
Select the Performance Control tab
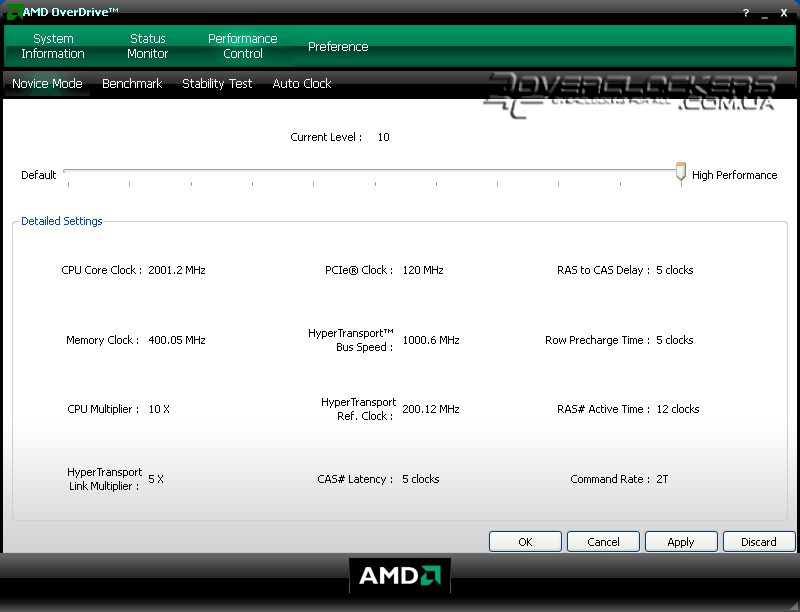coord(242,46)
